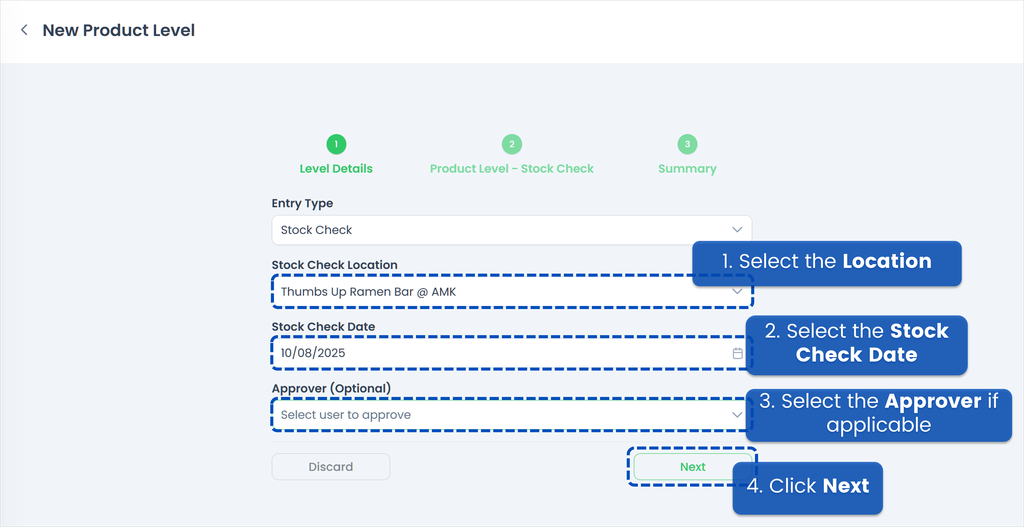Open the Entry Type dropdown showing Stock Check
Image resolution: width=1024 pixels, height=527 pixels.
[x=500, y=230]
